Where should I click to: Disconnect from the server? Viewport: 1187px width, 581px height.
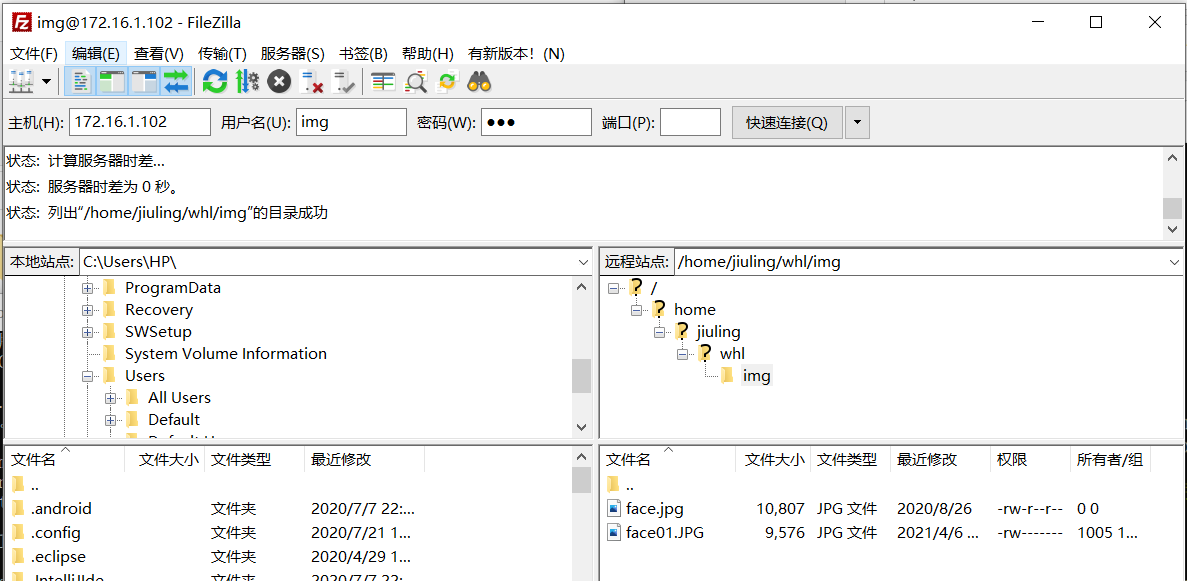310,81
